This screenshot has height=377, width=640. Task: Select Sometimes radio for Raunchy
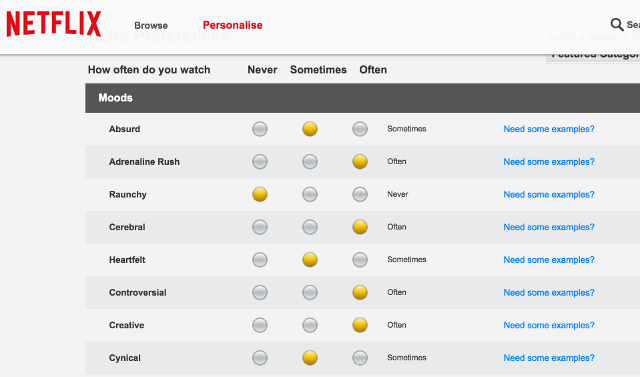310,194
